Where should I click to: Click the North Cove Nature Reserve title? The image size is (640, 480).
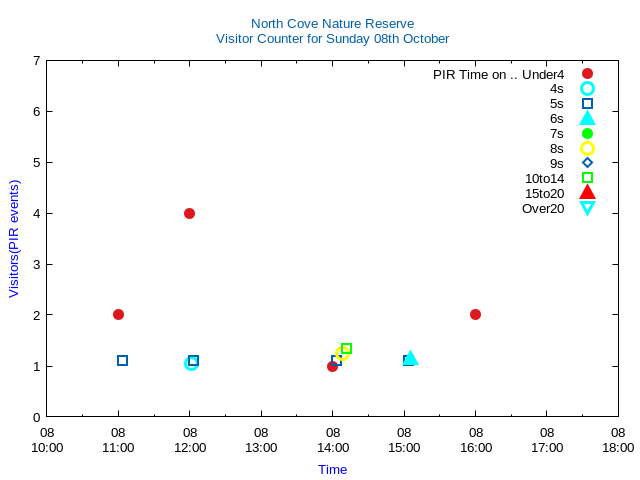pyautogui.click(x=332, y=23)
